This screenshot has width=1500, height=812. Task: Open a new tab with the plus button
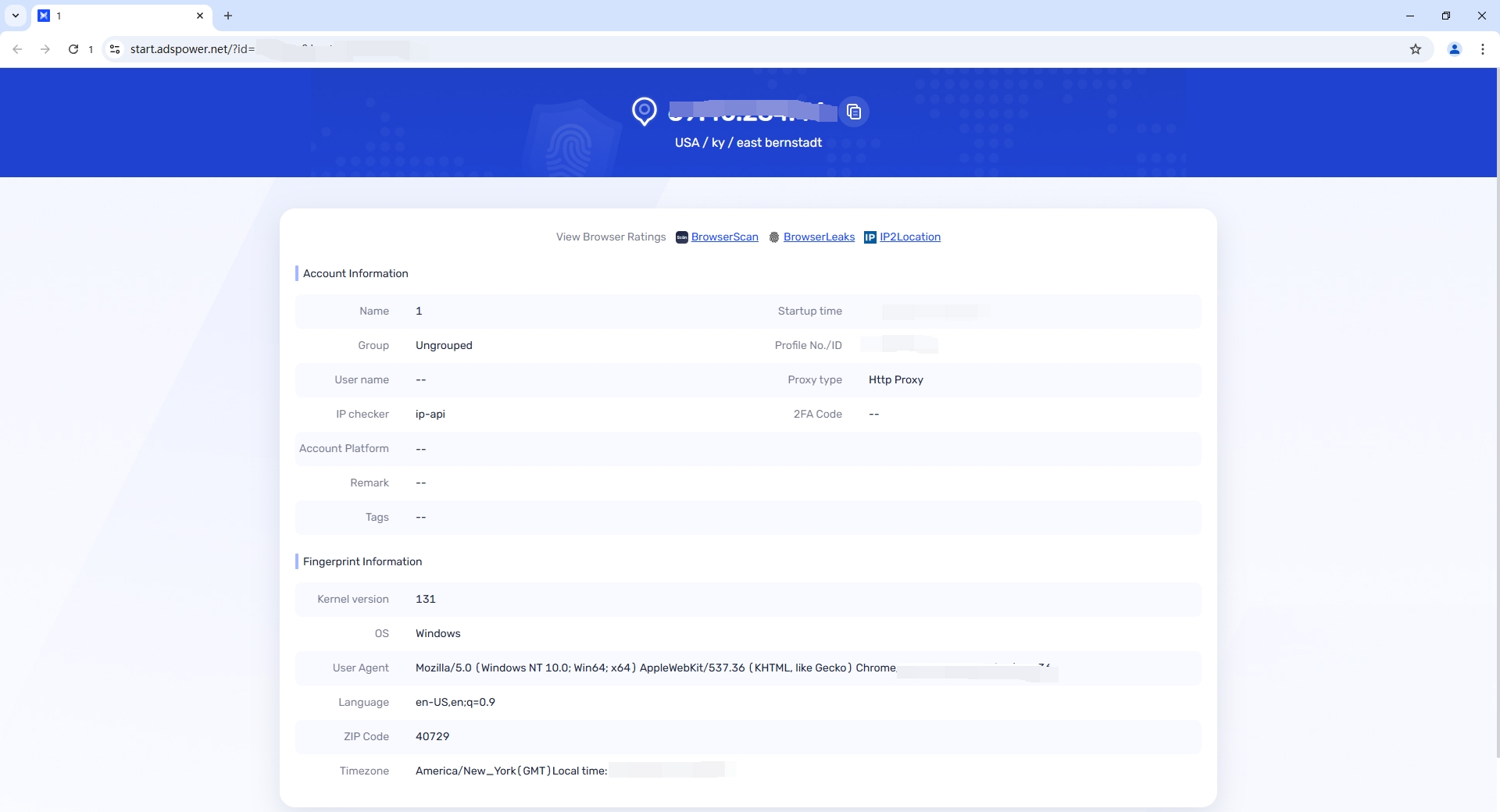tap(228, 16)
